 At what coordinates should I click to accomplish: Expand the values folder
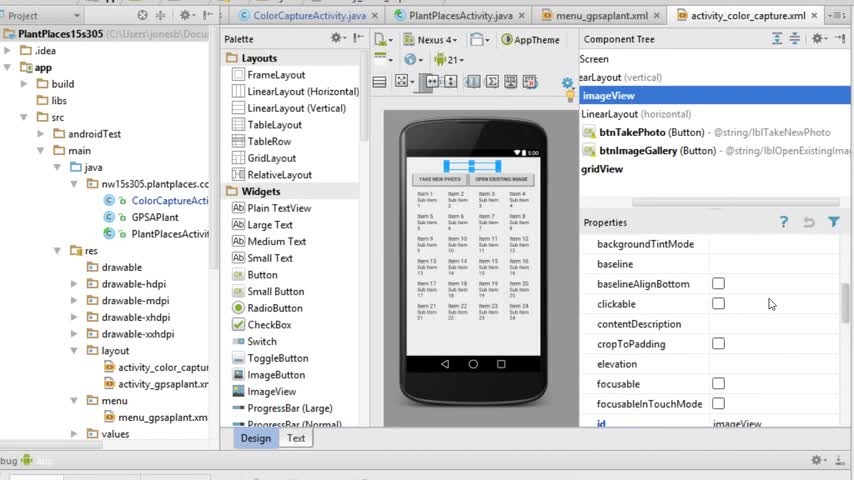[x=74, y=434]
